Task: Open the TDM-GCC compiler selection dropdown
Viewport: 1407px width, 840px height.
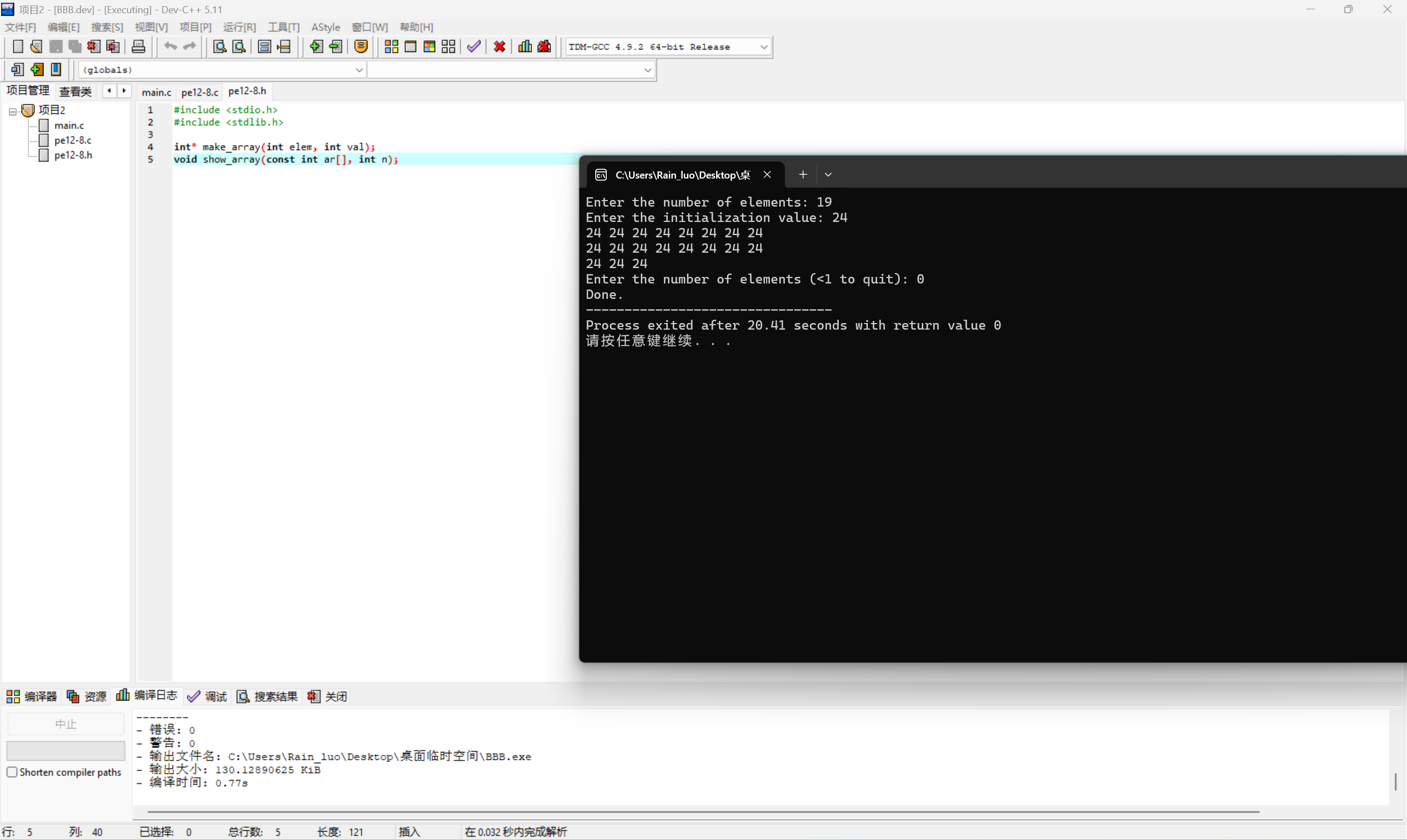Action: tap(764, 47)
